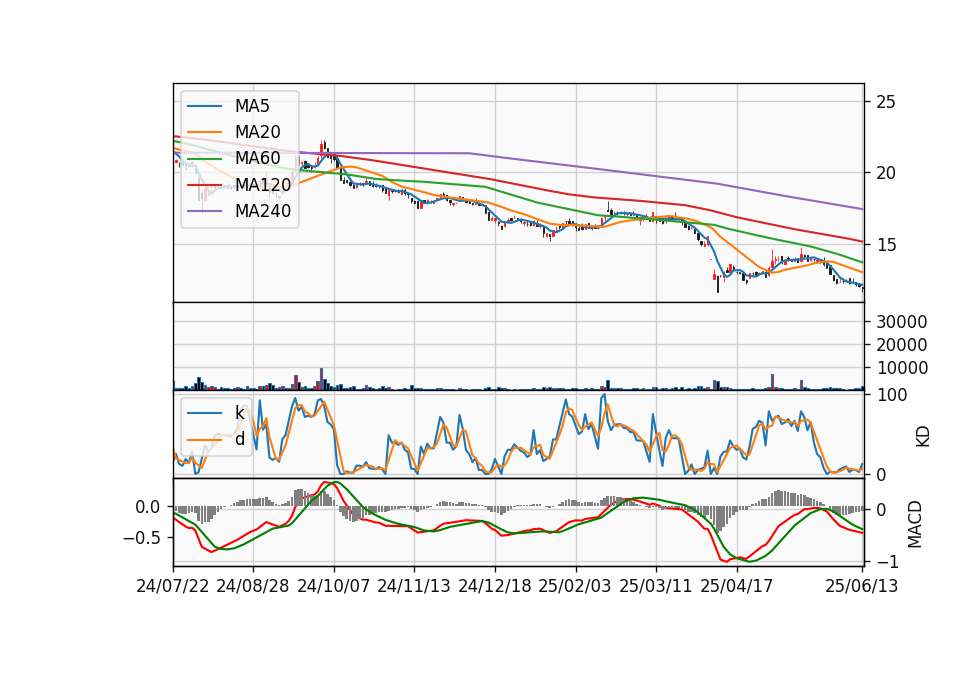Click the red MA120 legend line sample
This screenshot has height=690, width=960.
204,185
